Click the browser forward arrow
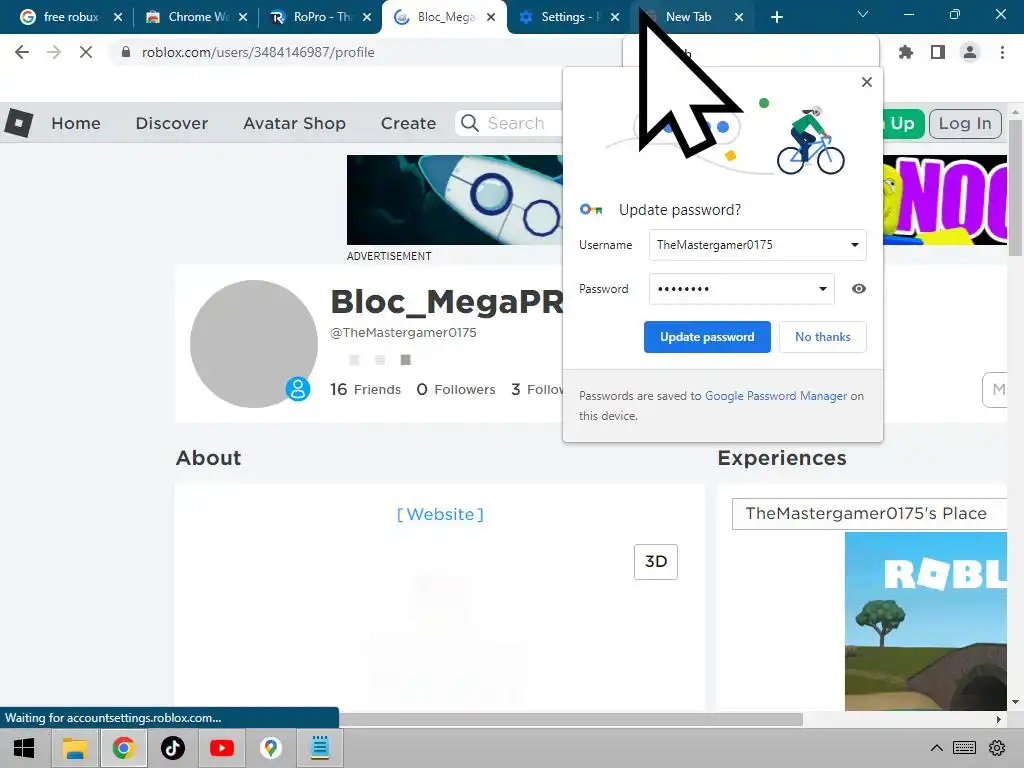 tap(54, 52)
